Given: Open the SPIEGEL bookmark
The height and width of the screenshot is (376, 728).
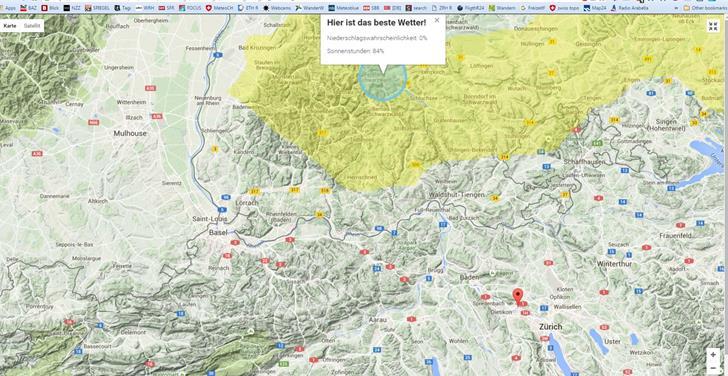Looking at the screenshot, I should tap(97, 8).
